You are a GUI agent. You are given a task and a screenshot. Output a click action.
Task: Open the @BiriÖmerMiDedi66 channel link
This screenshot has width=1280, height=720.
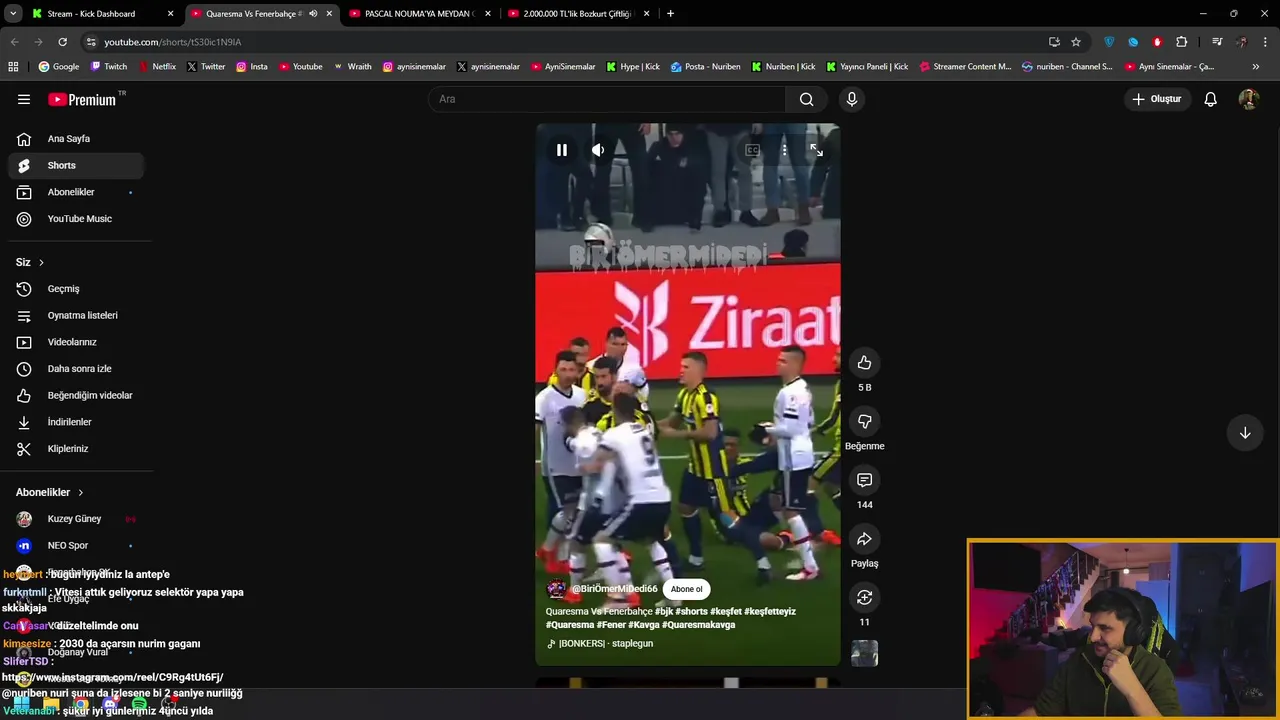coord(614,589)
